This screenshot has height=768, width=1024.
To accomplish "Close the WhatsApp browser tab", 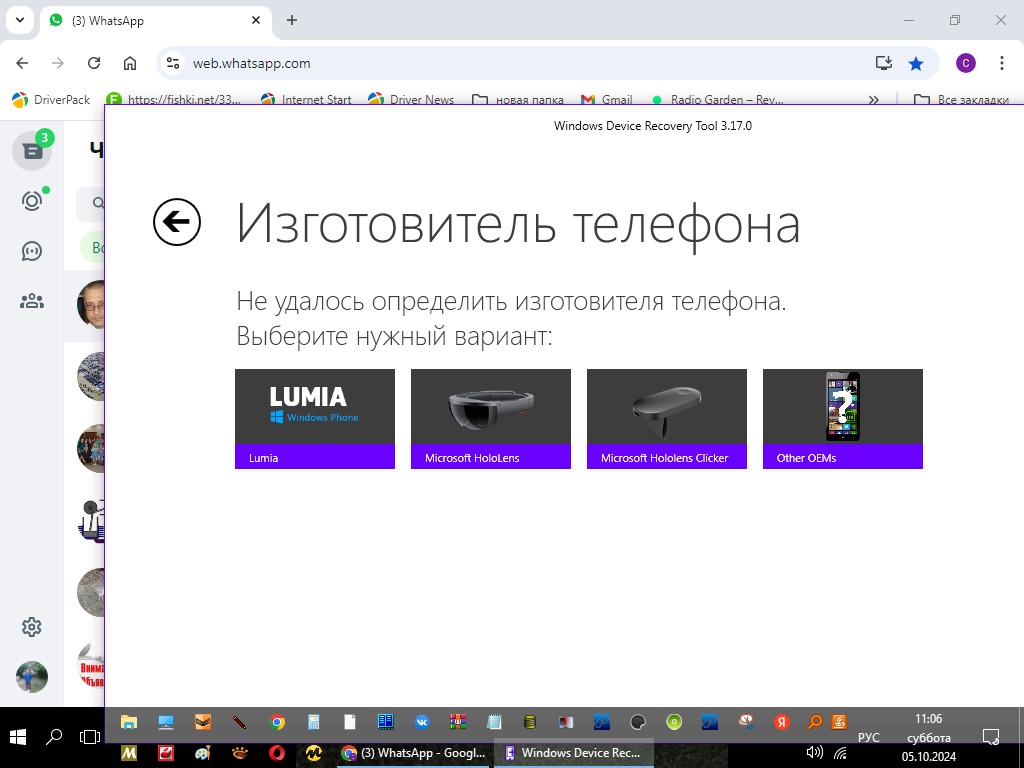I will point(256,20).
